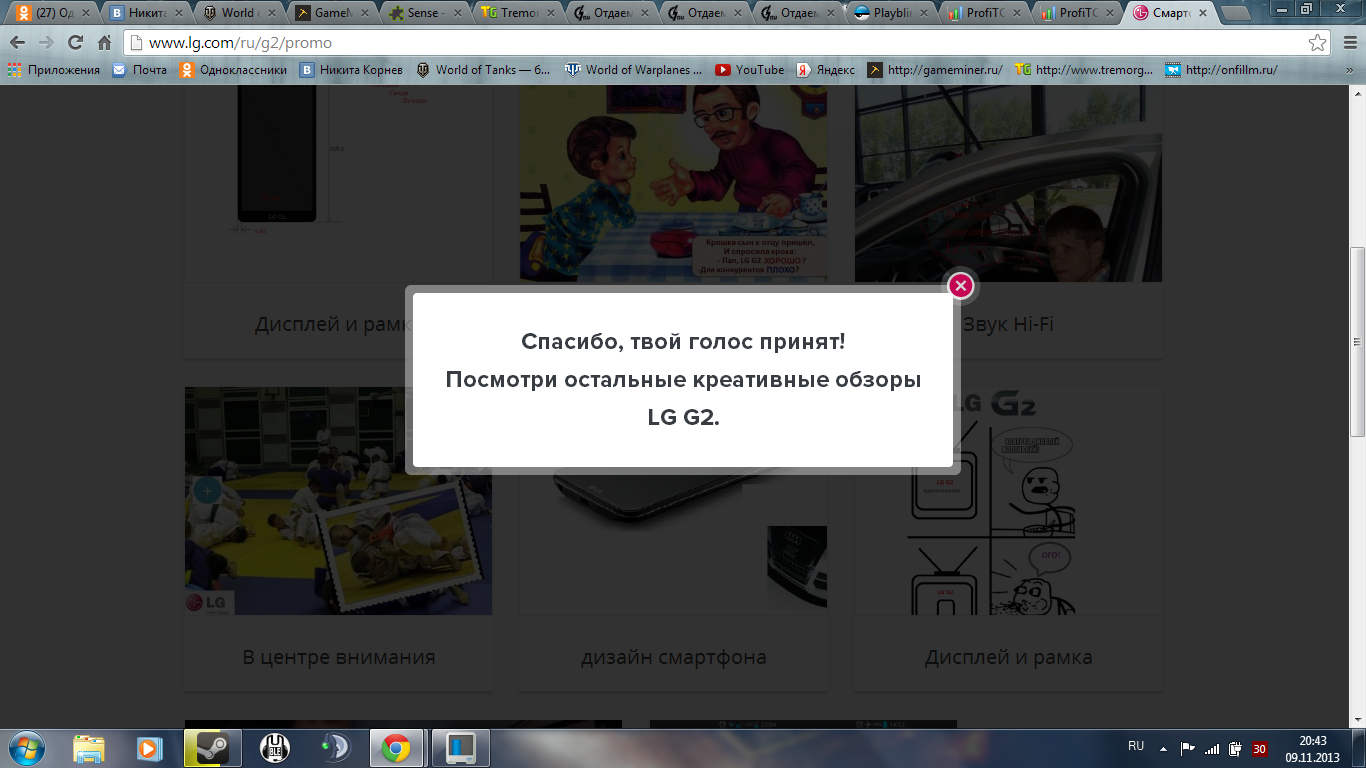1366x768 pixels.
Task: Open the Никита Корнев VK bookmark
Action: tap(351, 70)
